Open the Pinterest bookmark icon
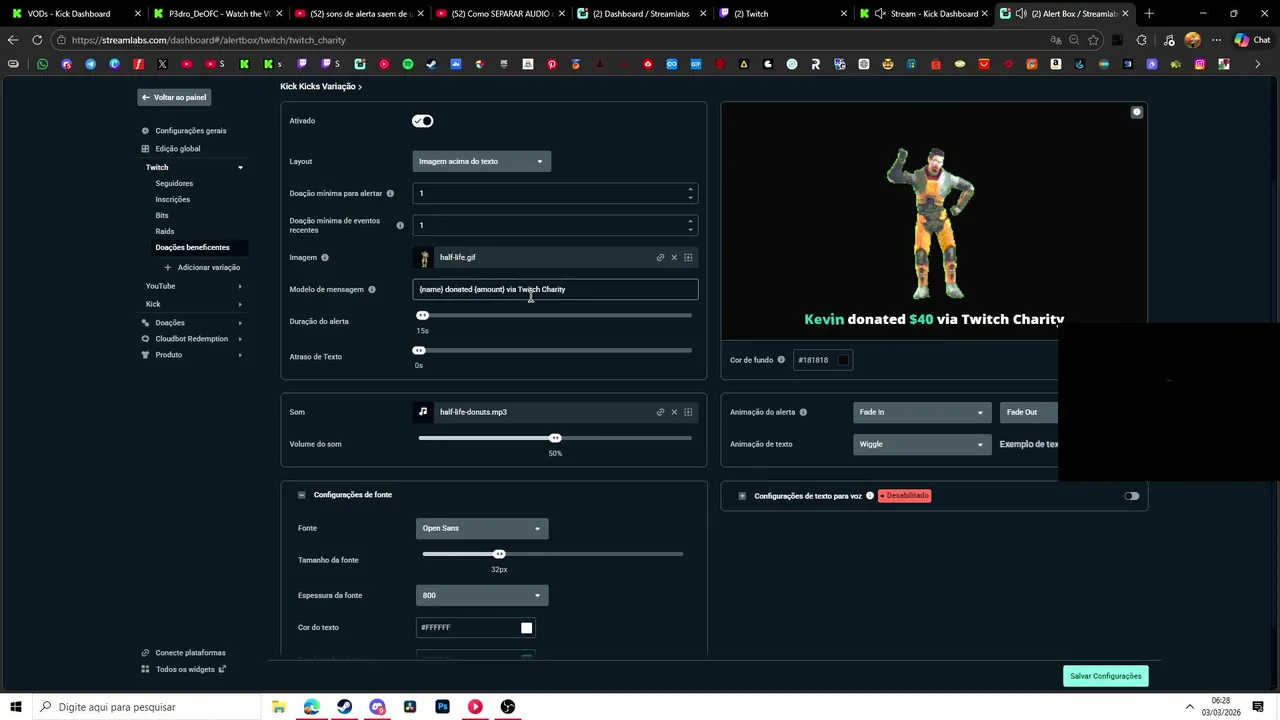This screenshot has height=720, width=1280. tap(552, 64)
